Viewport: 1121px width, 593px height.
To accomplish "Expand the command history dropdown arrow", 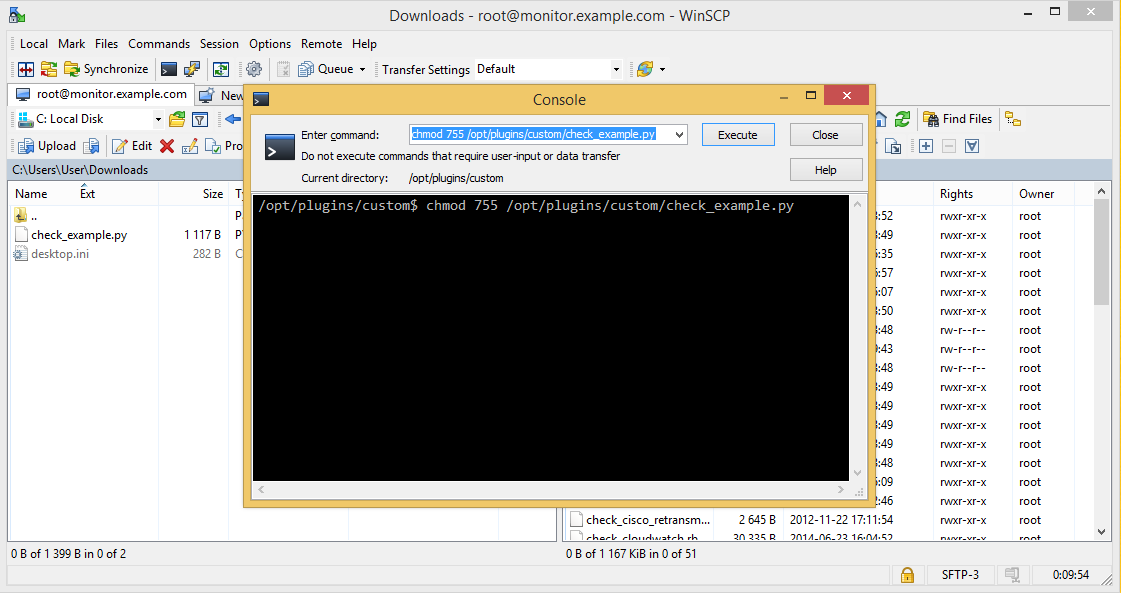I will (x=679, y=134).
